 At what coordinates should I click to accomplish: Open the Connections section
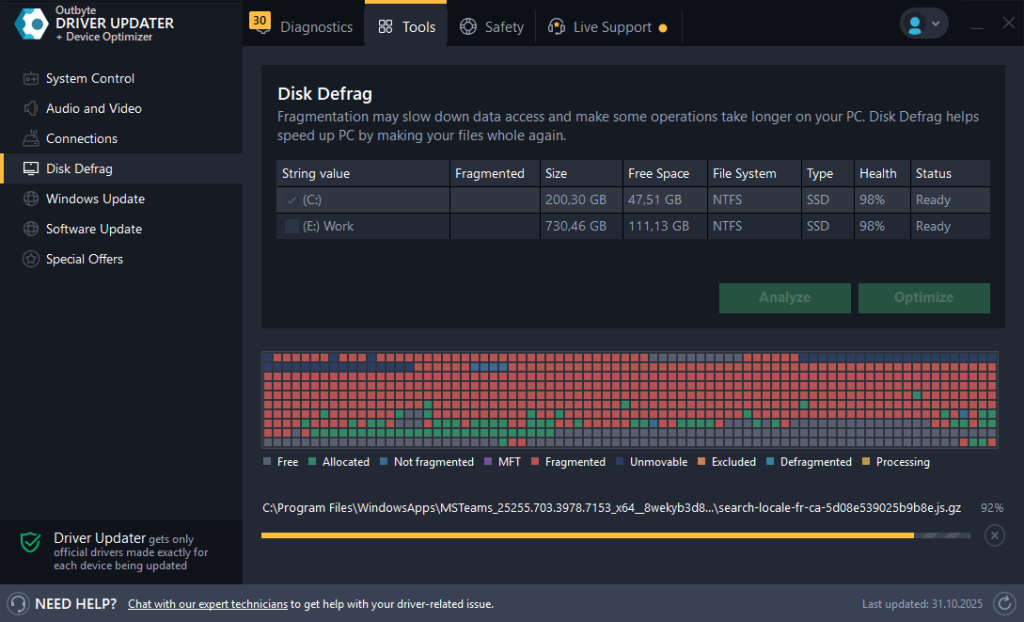coord(83,138)
